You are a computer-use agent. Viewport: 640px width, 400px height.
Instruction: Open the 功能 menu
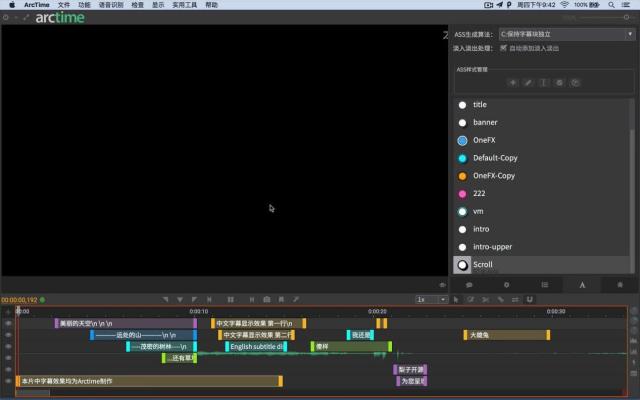(x=84, y=5)
